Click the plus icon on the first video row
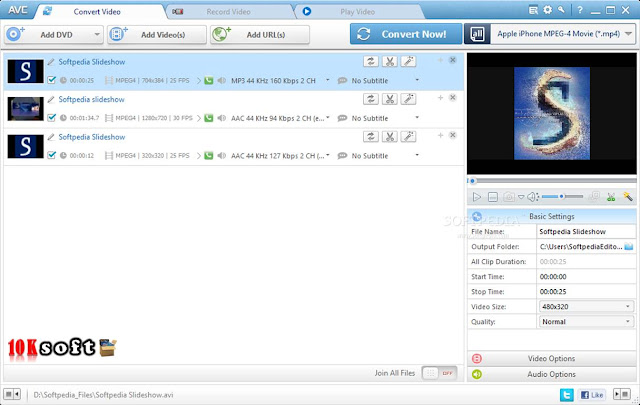The height and width of the screenshot is (405, 640). (x=440, y=60)
